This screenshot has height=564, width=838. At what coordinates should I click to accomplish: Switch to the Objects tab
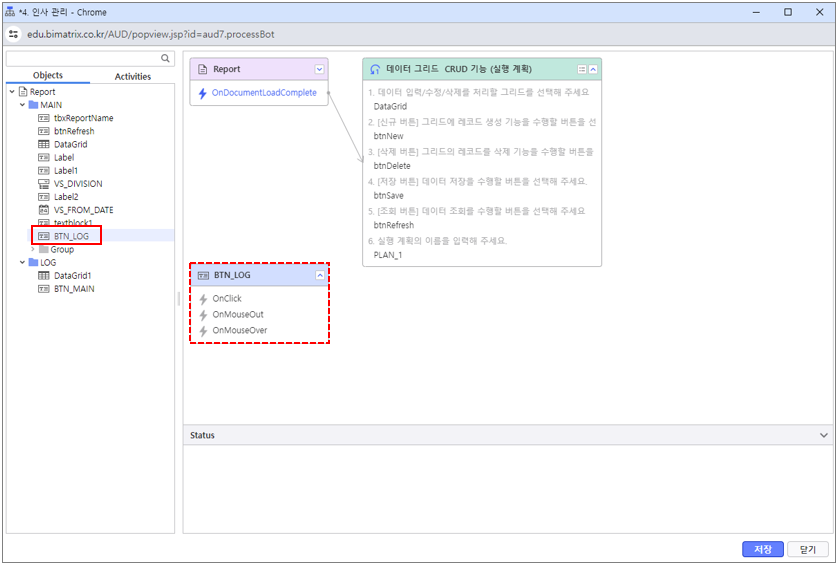(x=48, y=76)
